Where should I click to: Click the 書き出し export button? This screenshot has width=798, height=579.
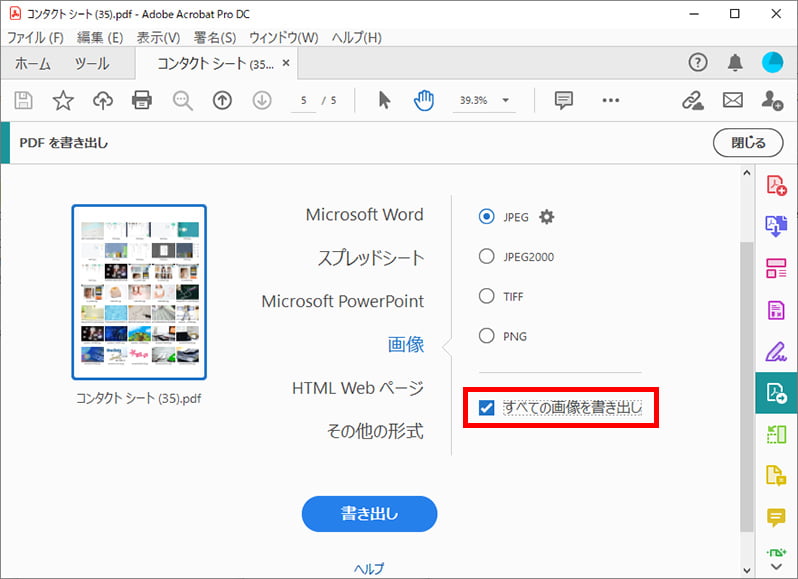[x=369, y=514]
